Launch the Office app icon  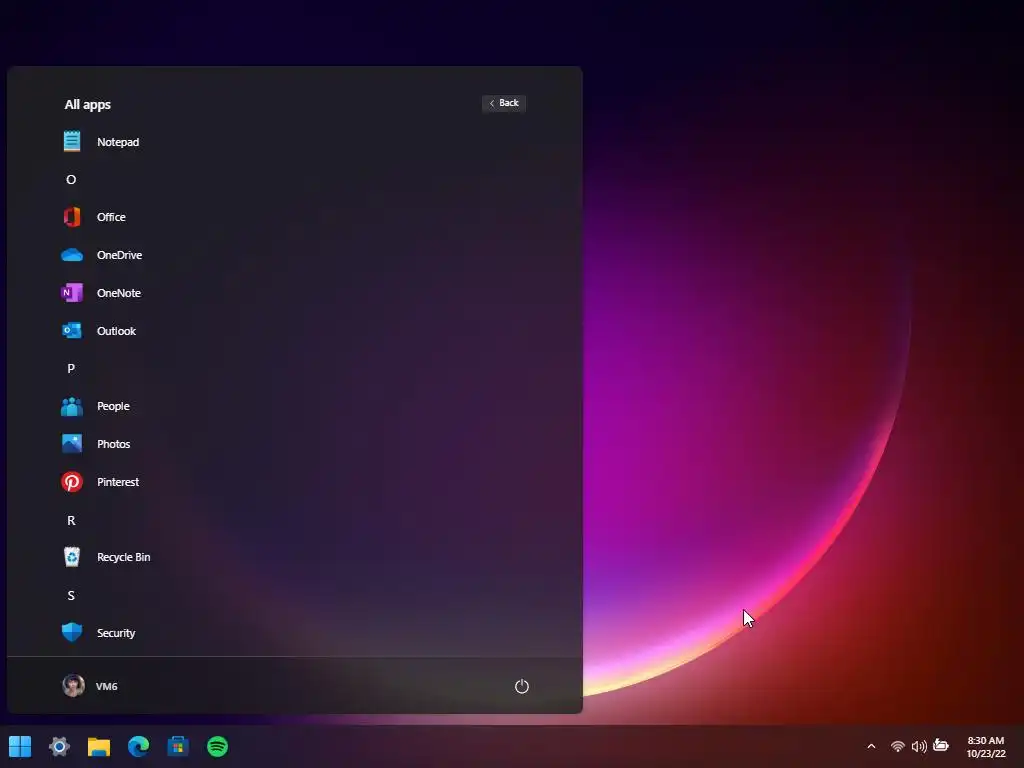tap(72, 217)
